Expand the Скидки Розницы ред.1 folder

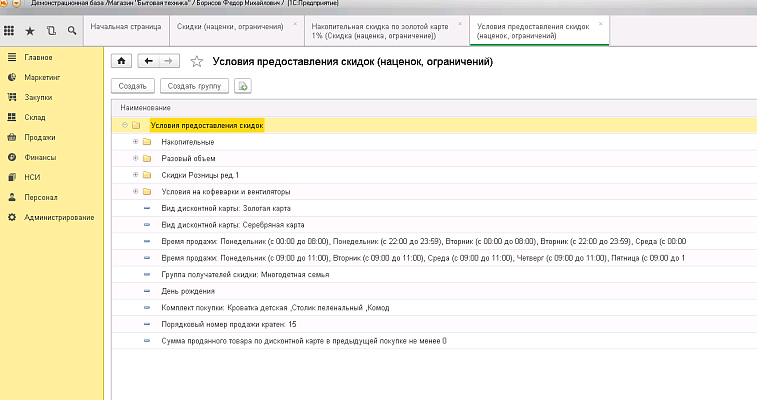[x=135, y=175]
